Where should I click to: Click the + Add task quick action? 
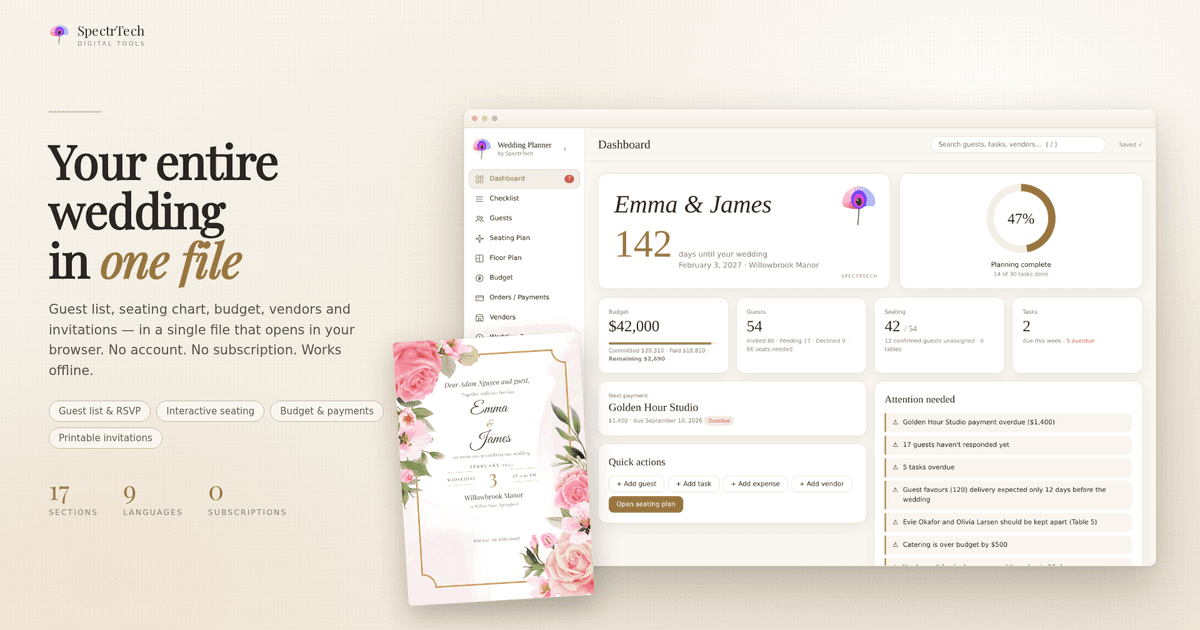(x=694, y=484)
